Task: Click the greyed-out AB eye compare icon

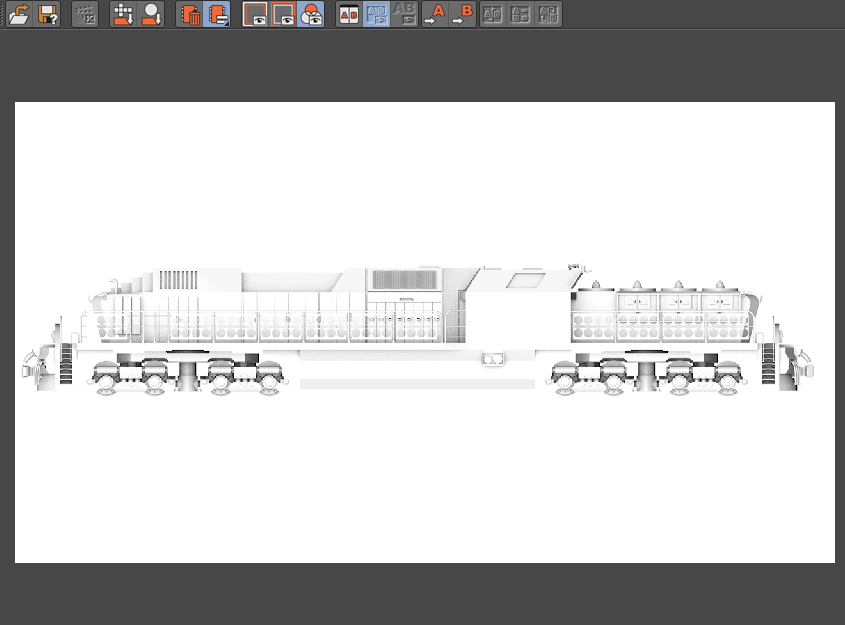Action: tap(405, 14)
